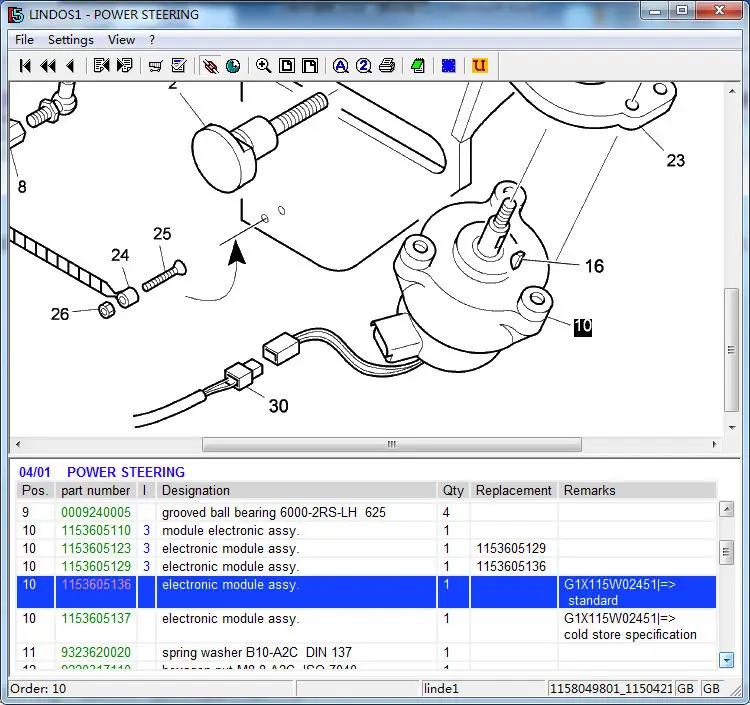Image resolution: width=750 pixels, height=705 pixels.
Task: Select highlighted part number 1153605136
Action: pos(96,584)
